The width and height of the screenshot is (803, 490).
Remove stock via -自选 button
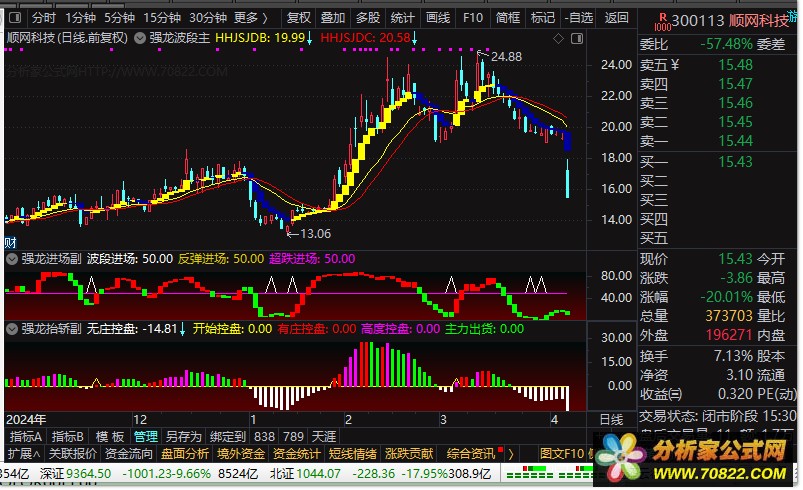[579, 18]
